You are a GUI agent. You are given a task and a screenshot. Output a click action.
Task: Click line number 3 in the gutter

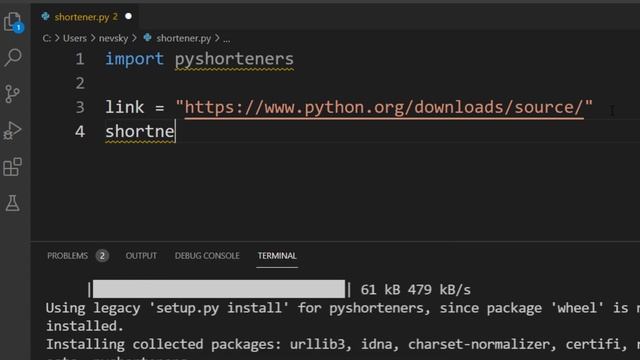(x=80, y=107)
